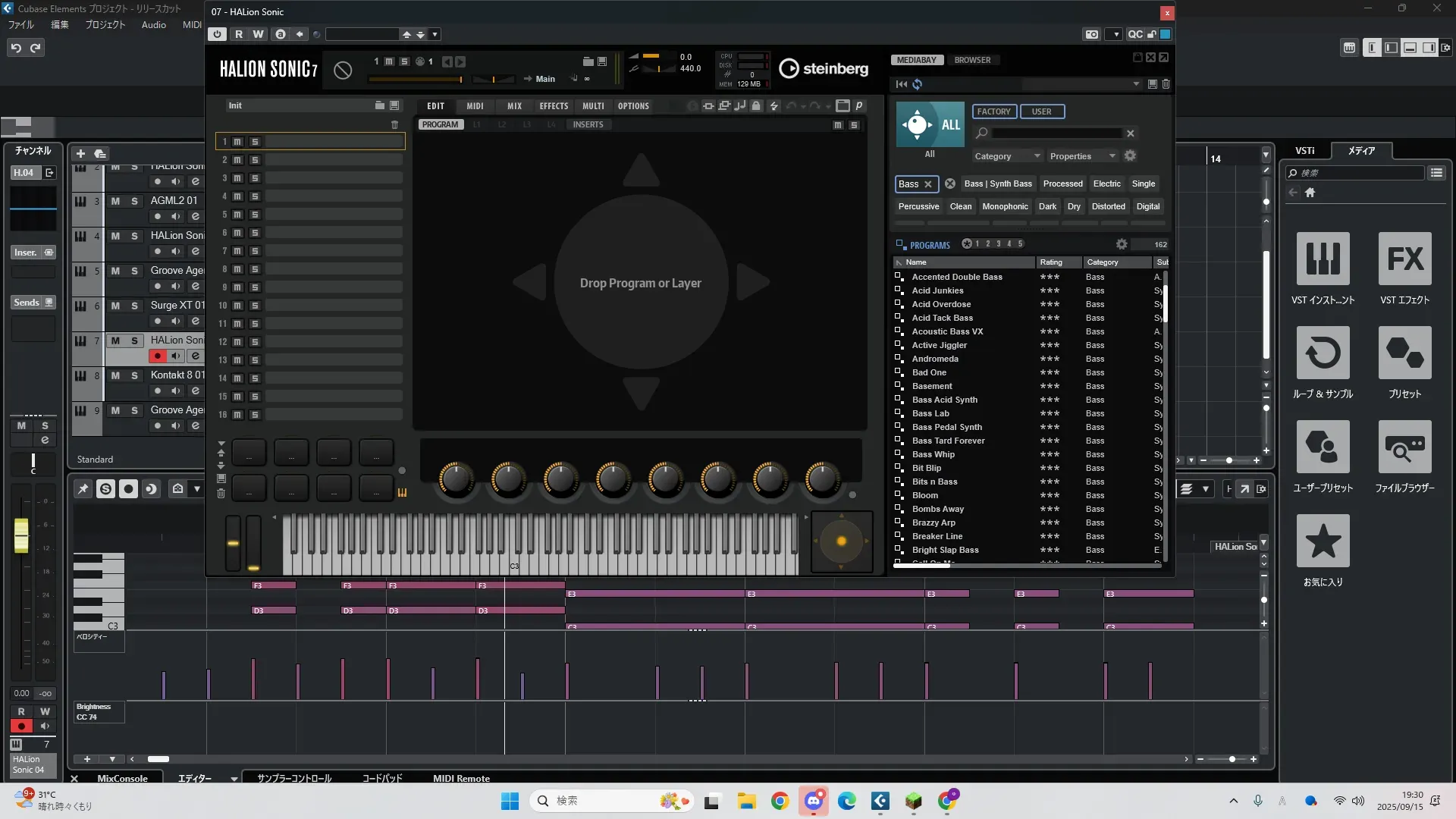Open the VST Instruments media tile
Viewport: 1456px width, 819px height.
tap(1323, 260)
